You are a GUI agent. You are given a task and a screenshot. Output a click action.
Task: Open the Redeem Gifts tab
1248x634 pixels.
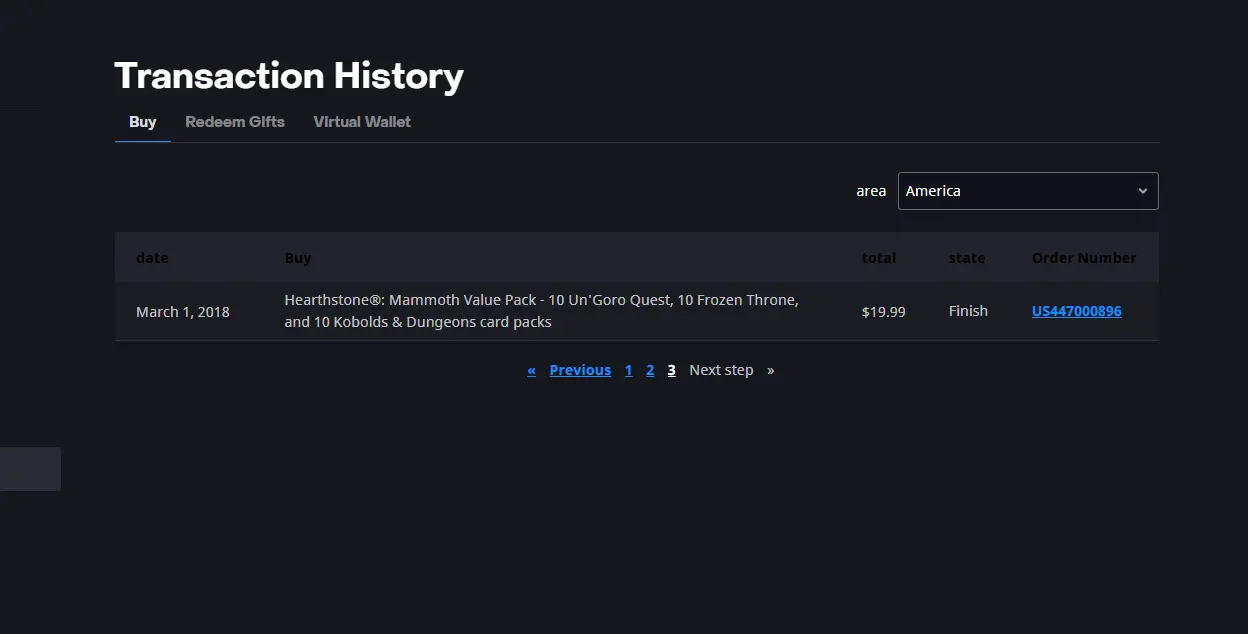click(235, 122)
